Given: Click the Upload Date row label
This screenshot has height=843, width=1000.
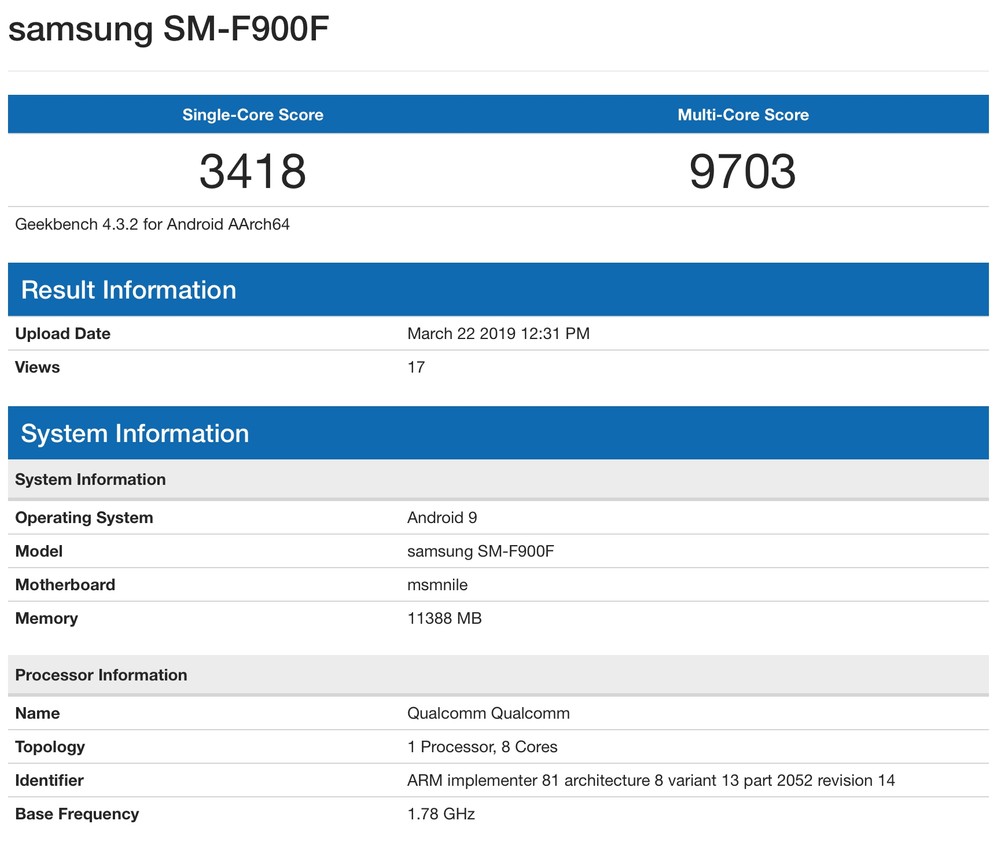Looking at the screenshot, I should [63, 334].
